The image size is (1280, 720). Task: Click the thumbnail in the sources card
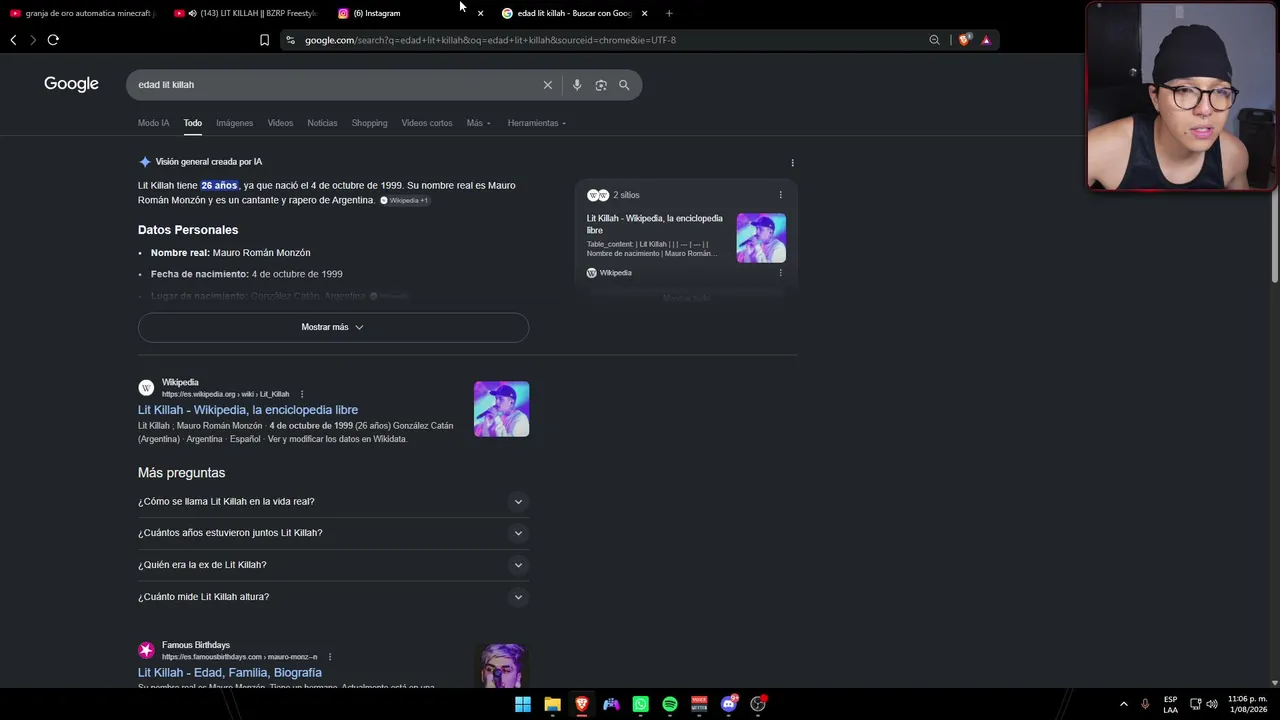[761, 238]
